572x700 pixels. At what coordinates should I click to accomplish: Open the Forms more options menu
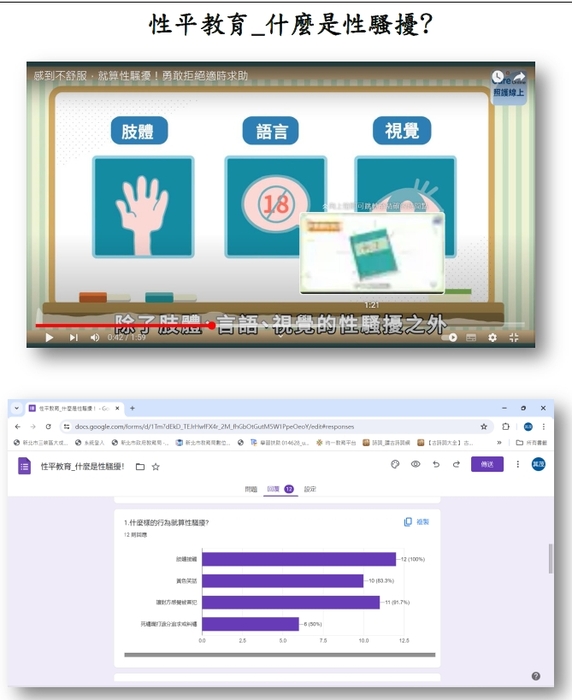coord(518,464)
